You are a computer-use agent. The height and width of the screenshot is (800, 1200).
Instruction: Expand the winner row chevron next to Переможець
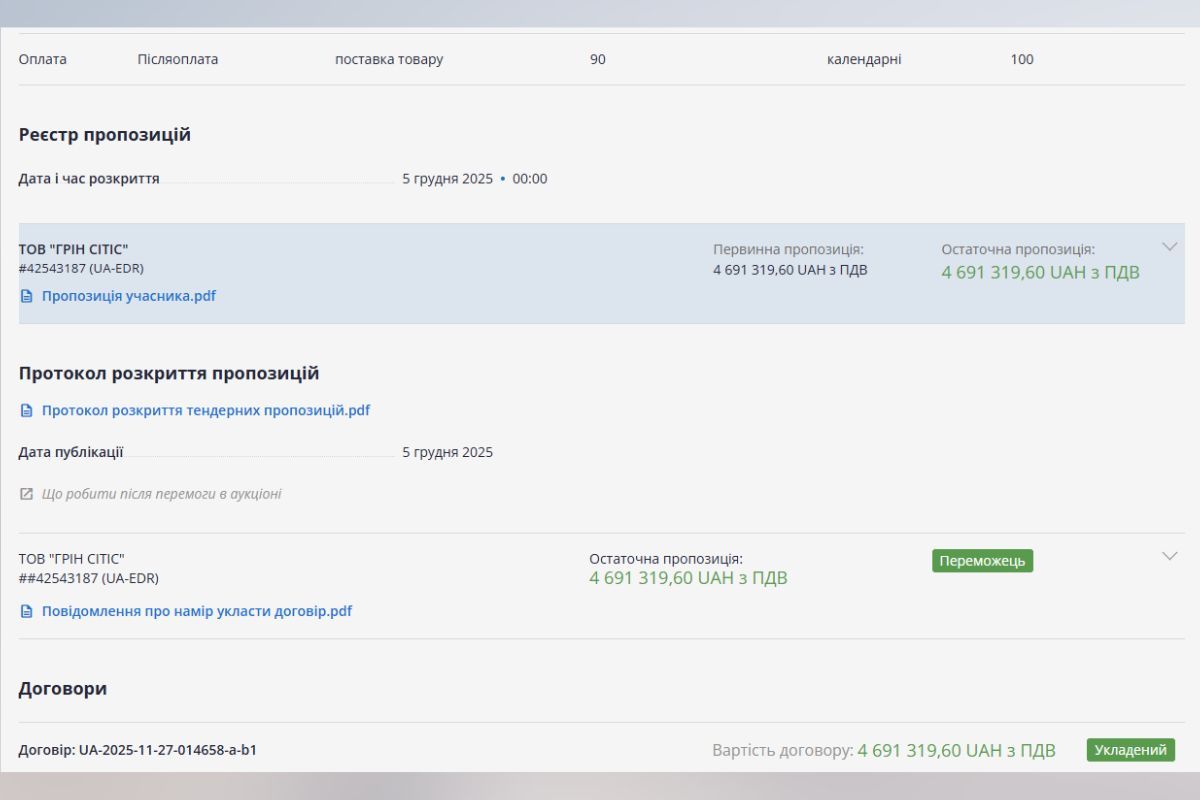pyautogui.click(x=1169, y=556)
